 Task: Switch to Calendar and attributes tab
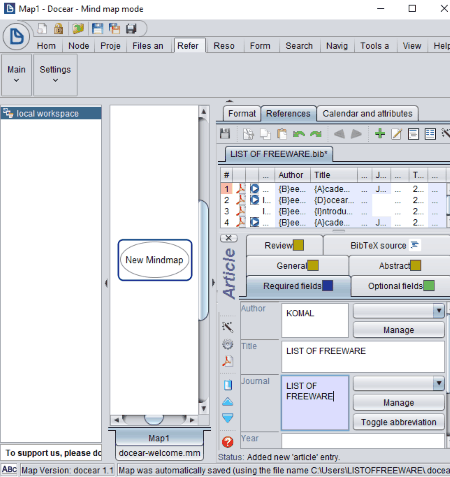pos(367,114)
